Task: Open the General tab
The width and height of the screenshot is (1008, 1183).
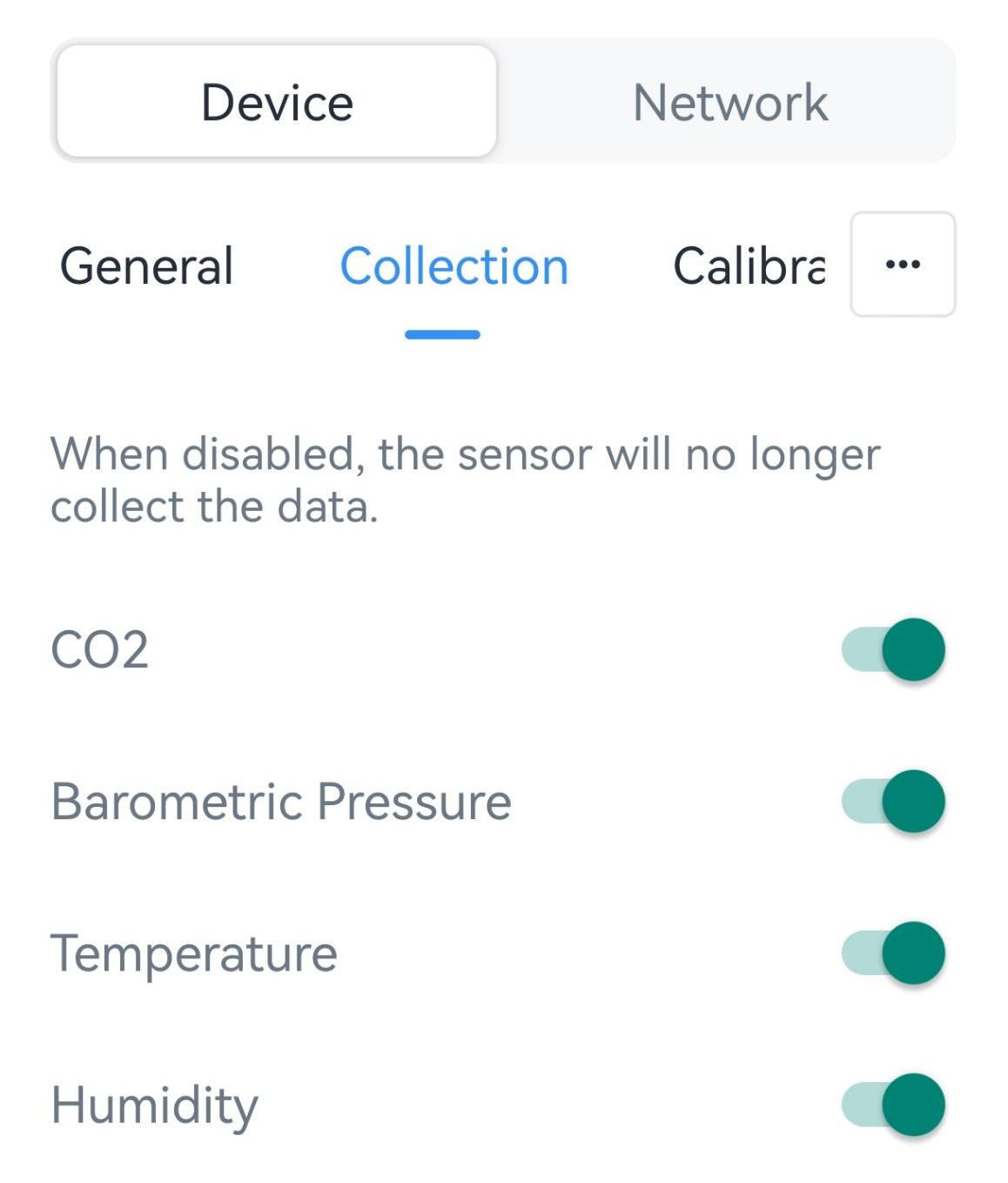Action: (146, 266)
